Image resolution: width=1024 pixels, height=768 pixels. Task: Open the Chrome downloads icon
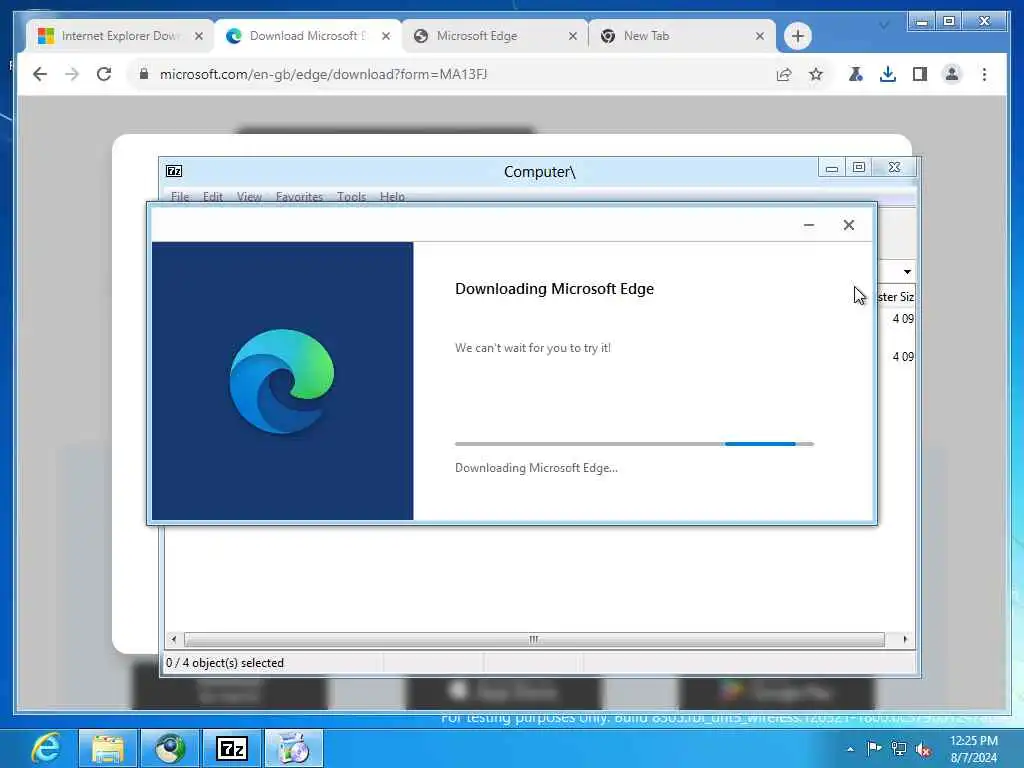point(888,74)
